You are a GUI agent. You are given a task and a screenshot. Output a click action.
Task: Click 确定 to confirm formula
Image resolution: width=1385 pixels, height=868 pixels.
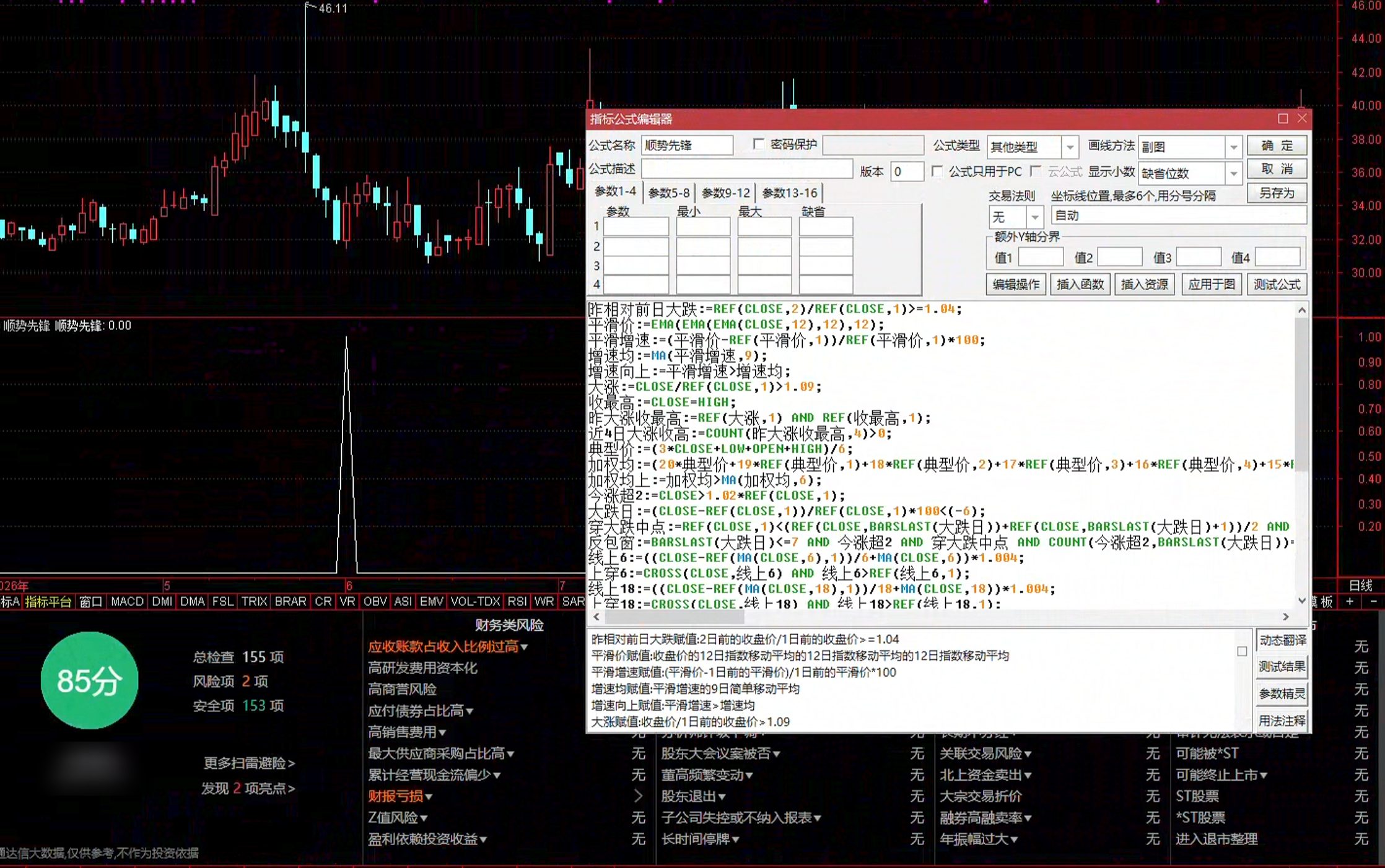1277,145
